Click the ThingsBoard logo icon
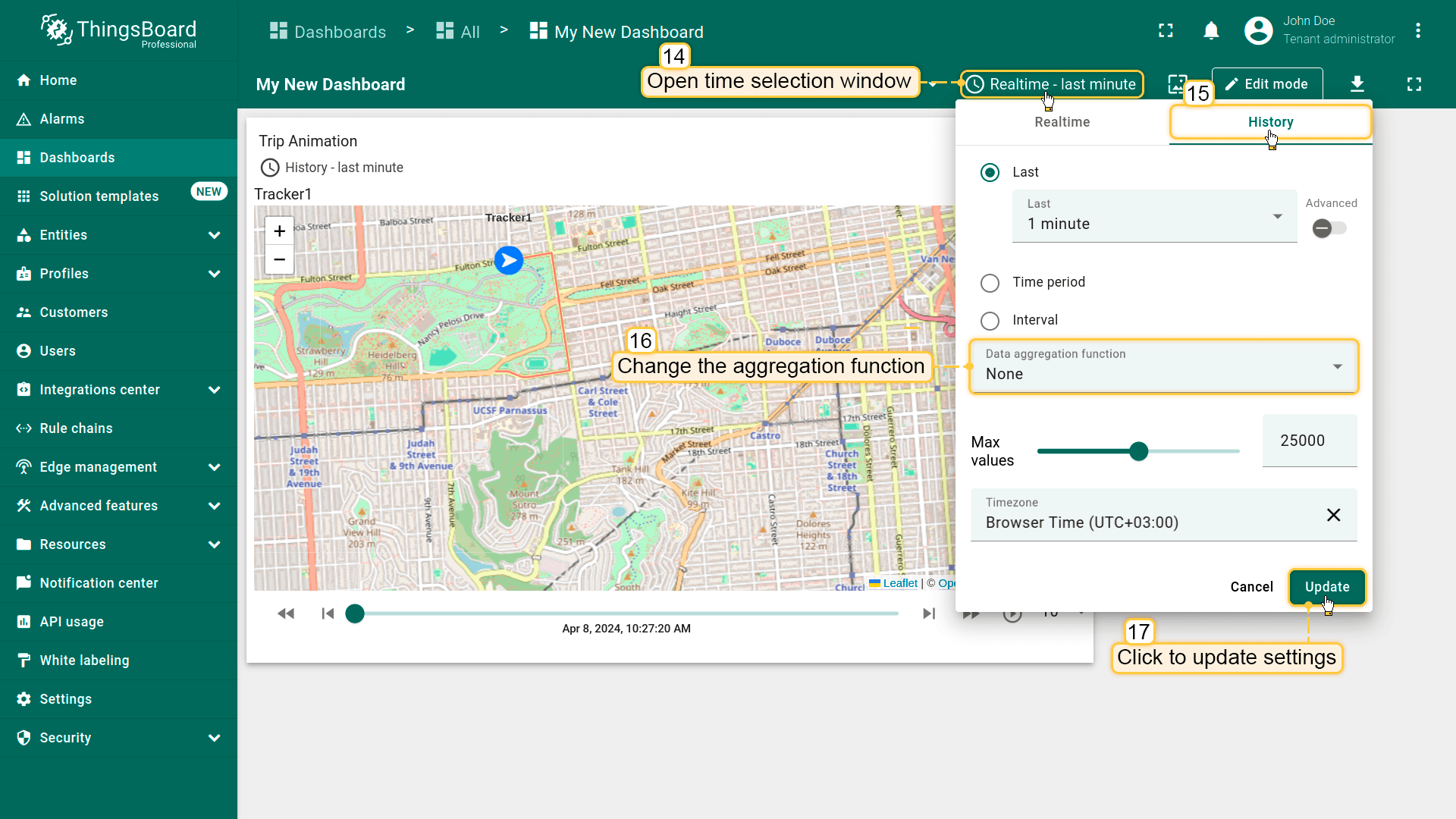This screenshot has width=1456, height=819. (56, 30)
